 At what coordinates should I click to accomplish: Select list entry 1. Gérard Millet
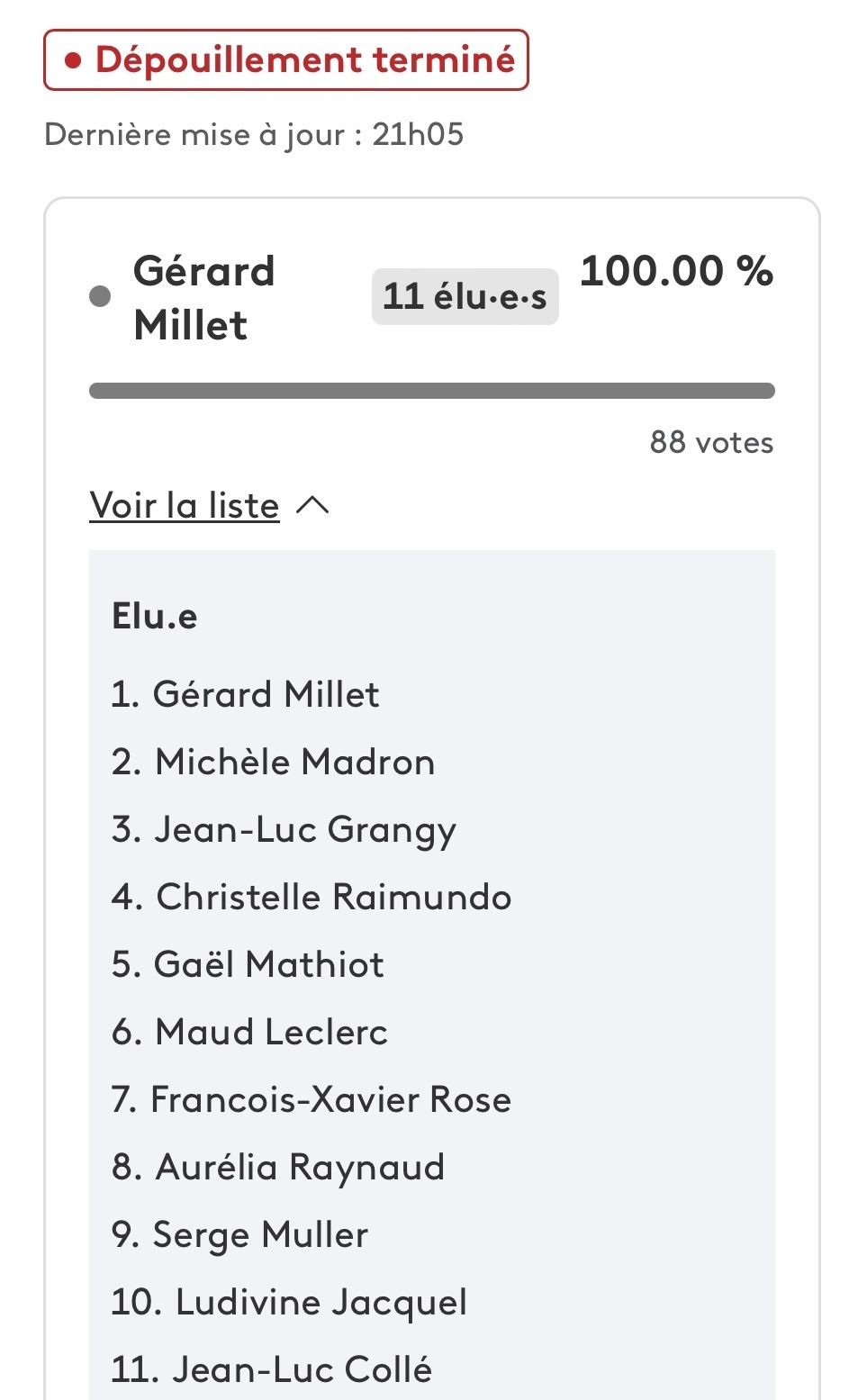pos(245,694)
